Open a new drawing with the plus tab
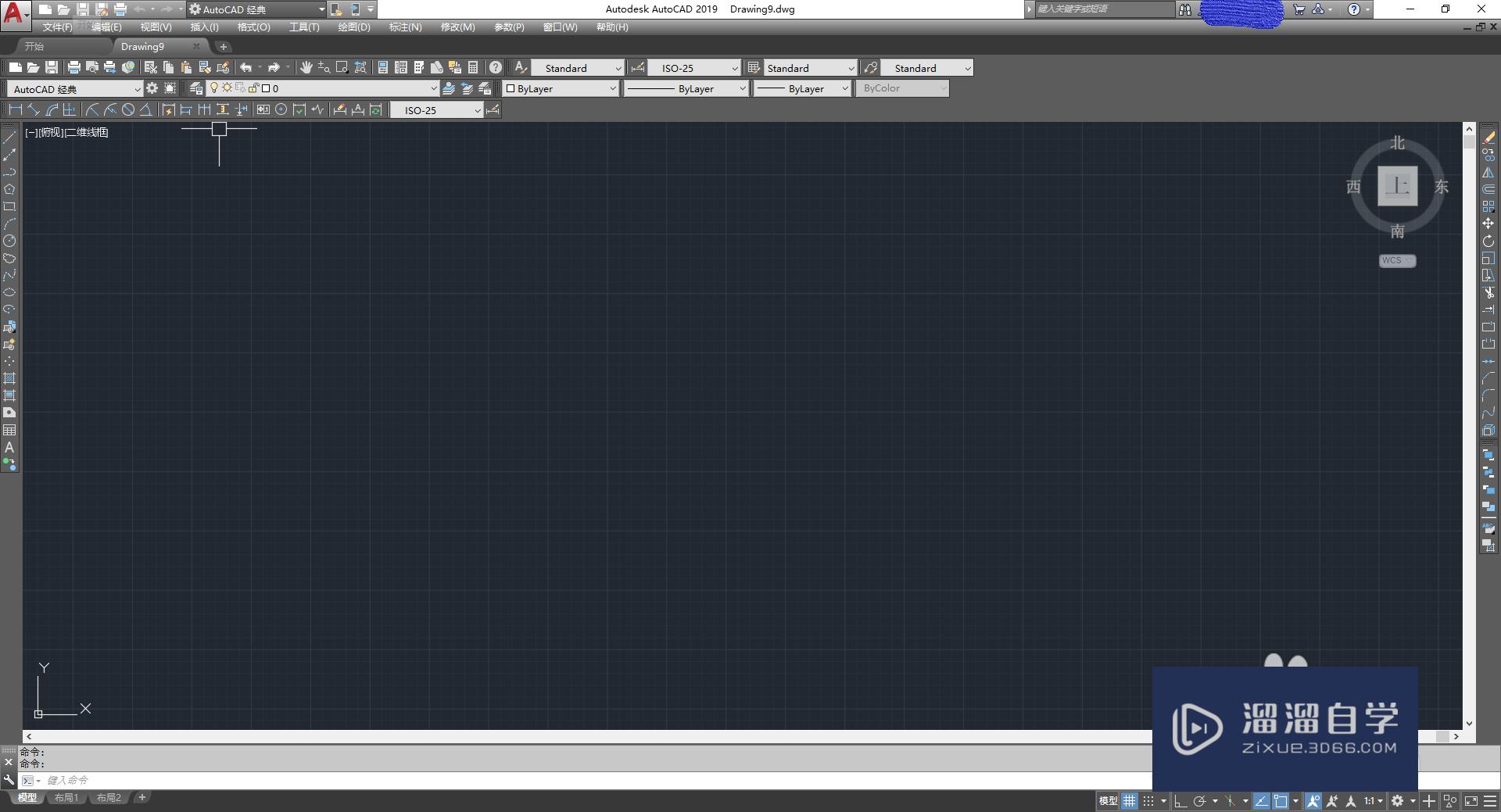Screen dimensions: 1501x812 tap(224, 46)
